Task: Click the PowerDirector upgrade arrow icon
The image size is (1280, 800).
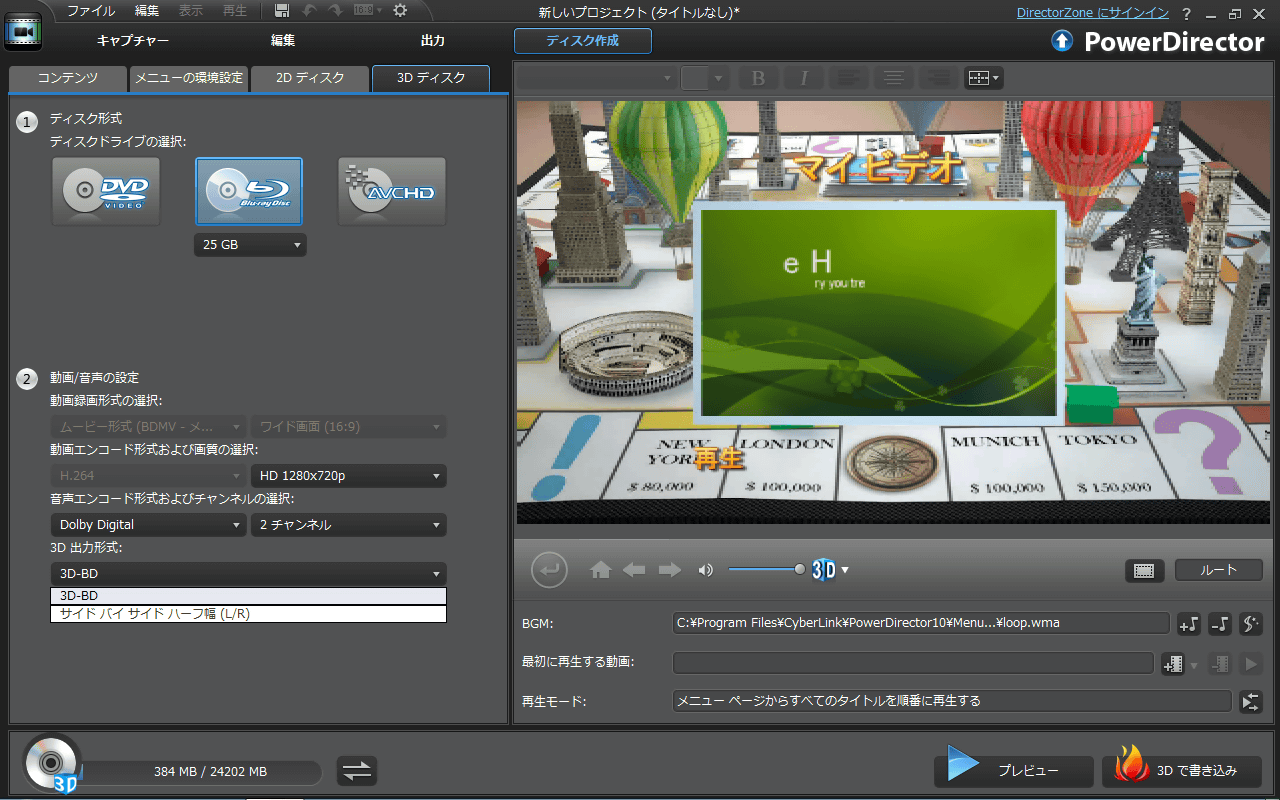Action: coord(1062,41)
